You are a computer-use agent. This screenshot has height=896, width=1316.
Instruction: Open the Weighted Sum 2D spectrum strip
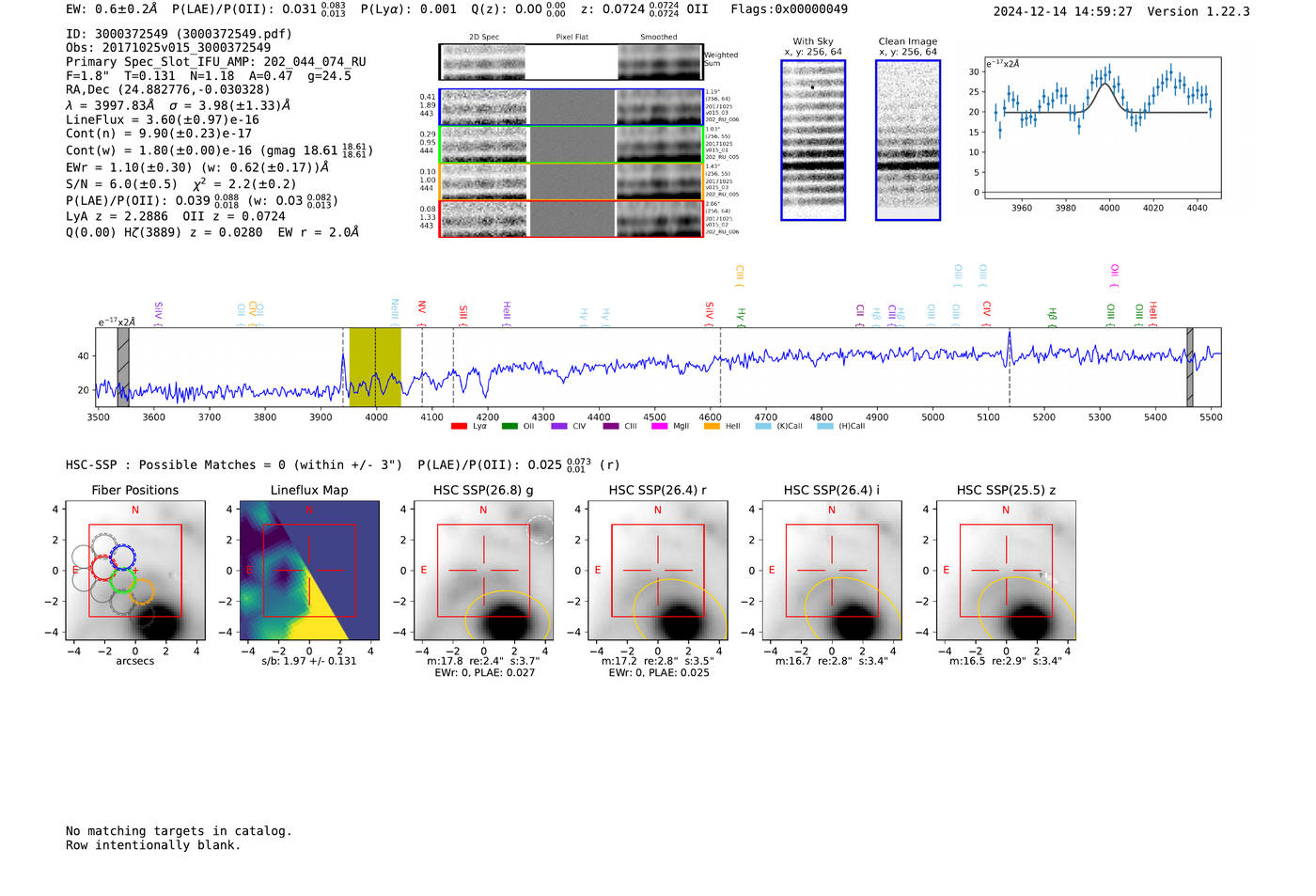pyautogui.click(x=571, y=62)
